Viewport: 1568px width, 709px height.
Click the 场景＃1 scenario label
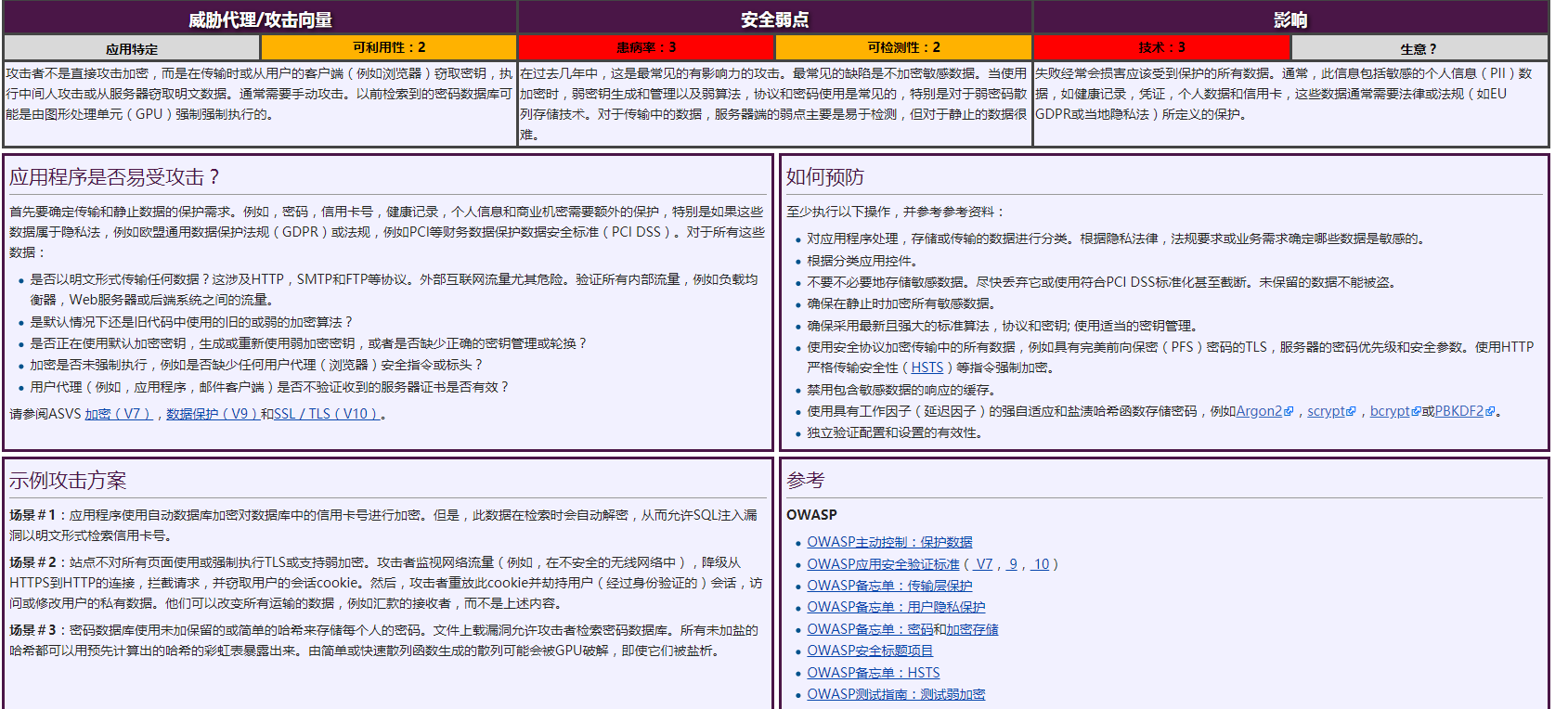coord(32,515)
